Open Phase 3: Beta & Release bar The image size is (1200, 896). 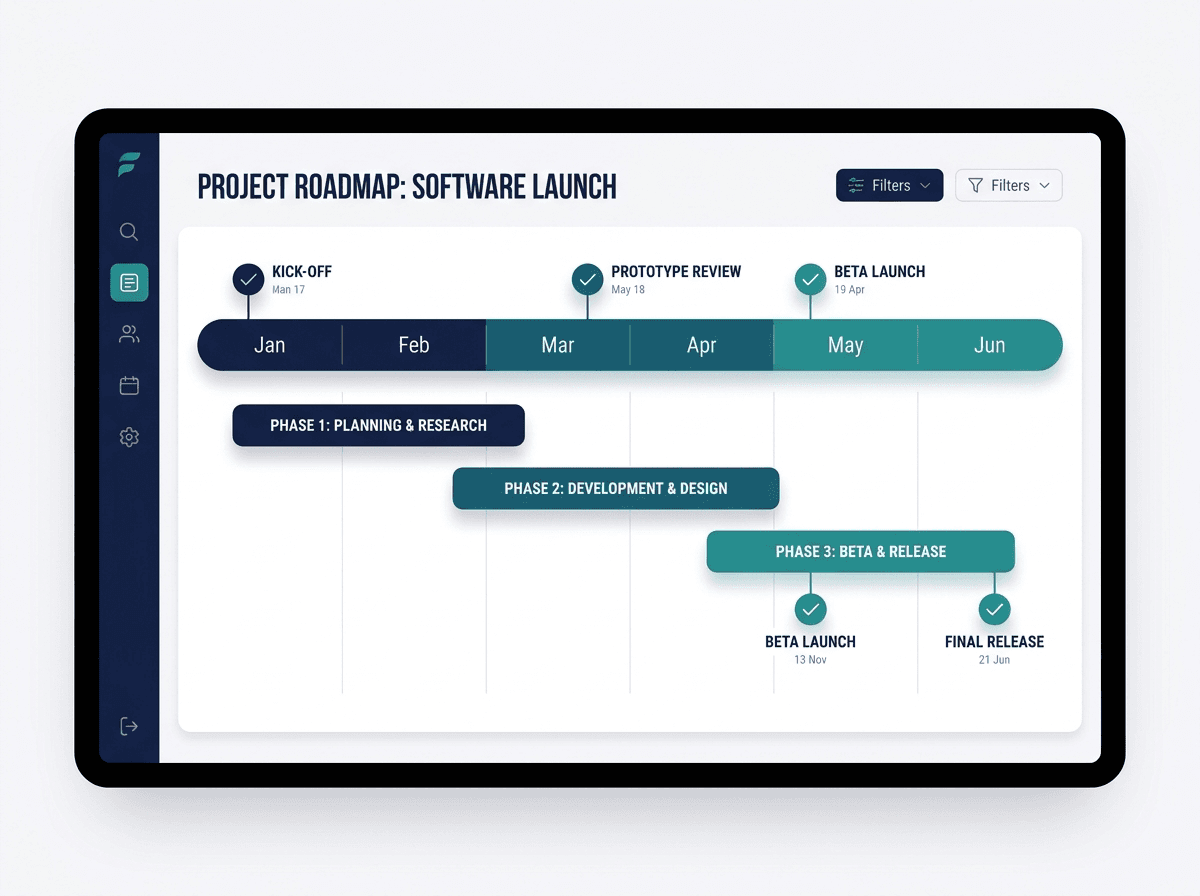point(861,551)
